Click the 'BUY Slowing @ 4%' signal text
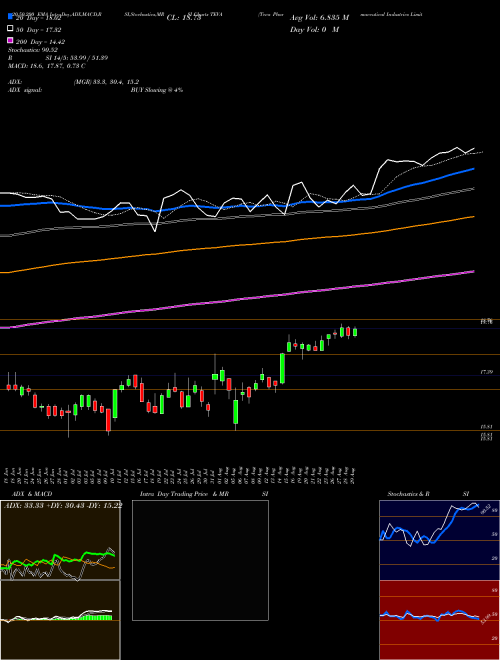 click(x=157, y=90)
